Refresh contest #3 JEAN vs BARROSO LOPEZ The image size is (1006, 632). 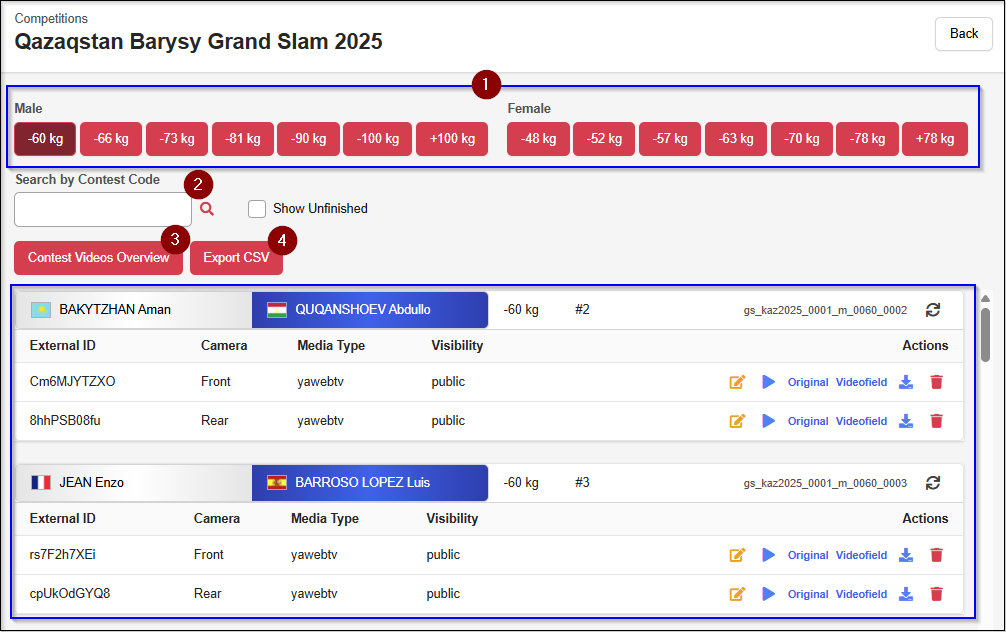coord(933,483)
